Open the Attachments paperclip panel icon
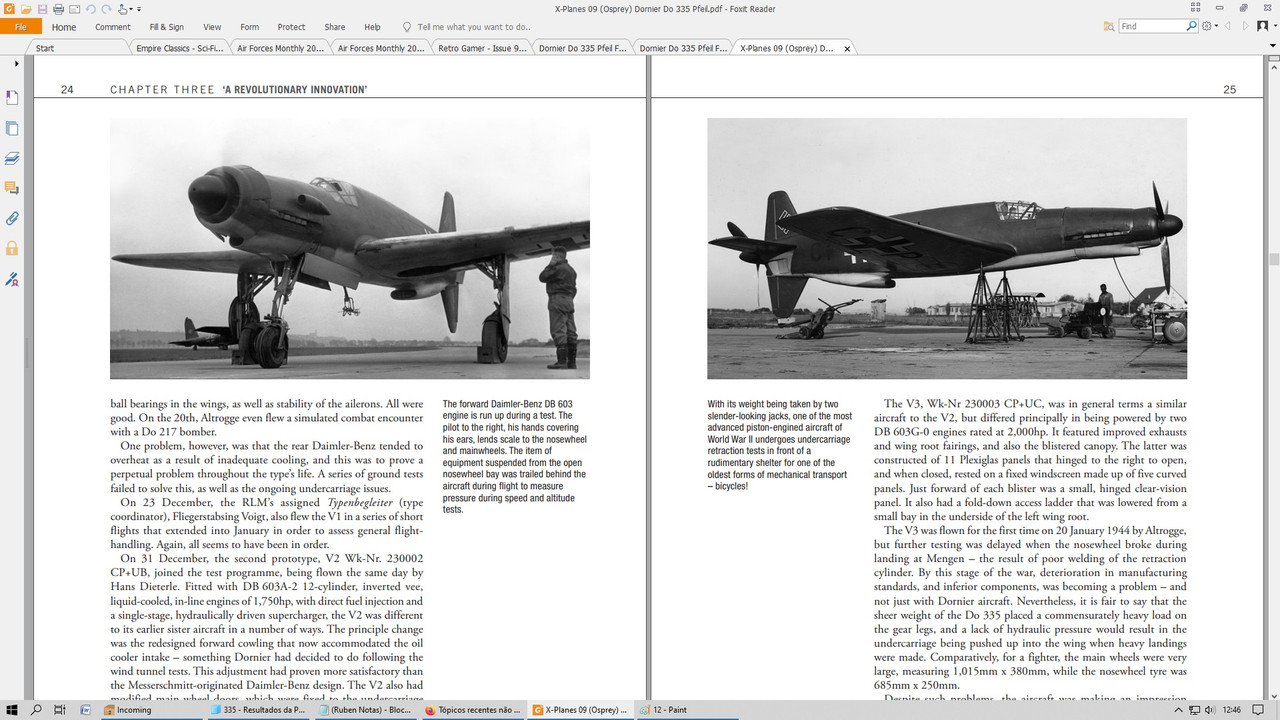1280x720 pixels. tap(12, 218)
